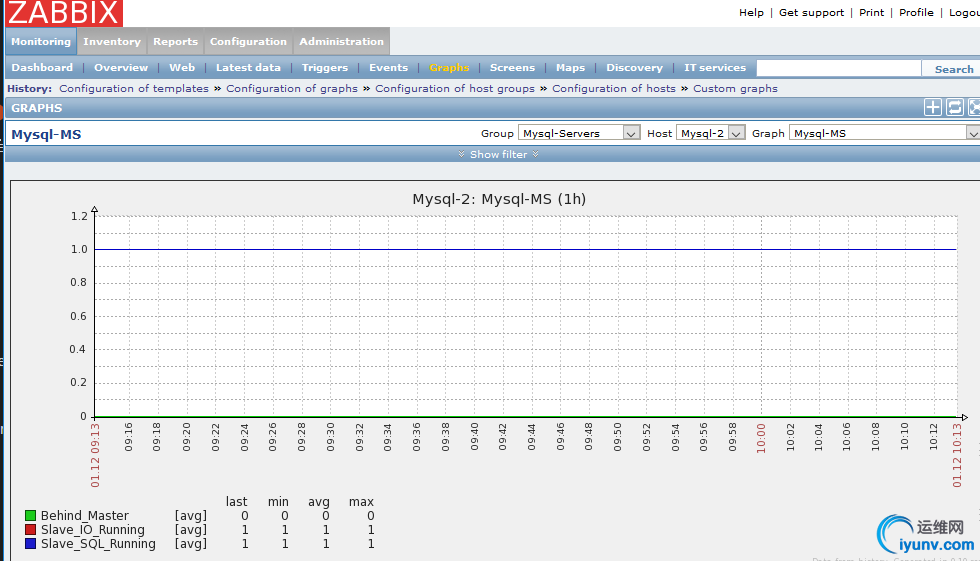This screenshot has width=980, height=561.
Task: Go to Web submenu
Action: (182, 67)
